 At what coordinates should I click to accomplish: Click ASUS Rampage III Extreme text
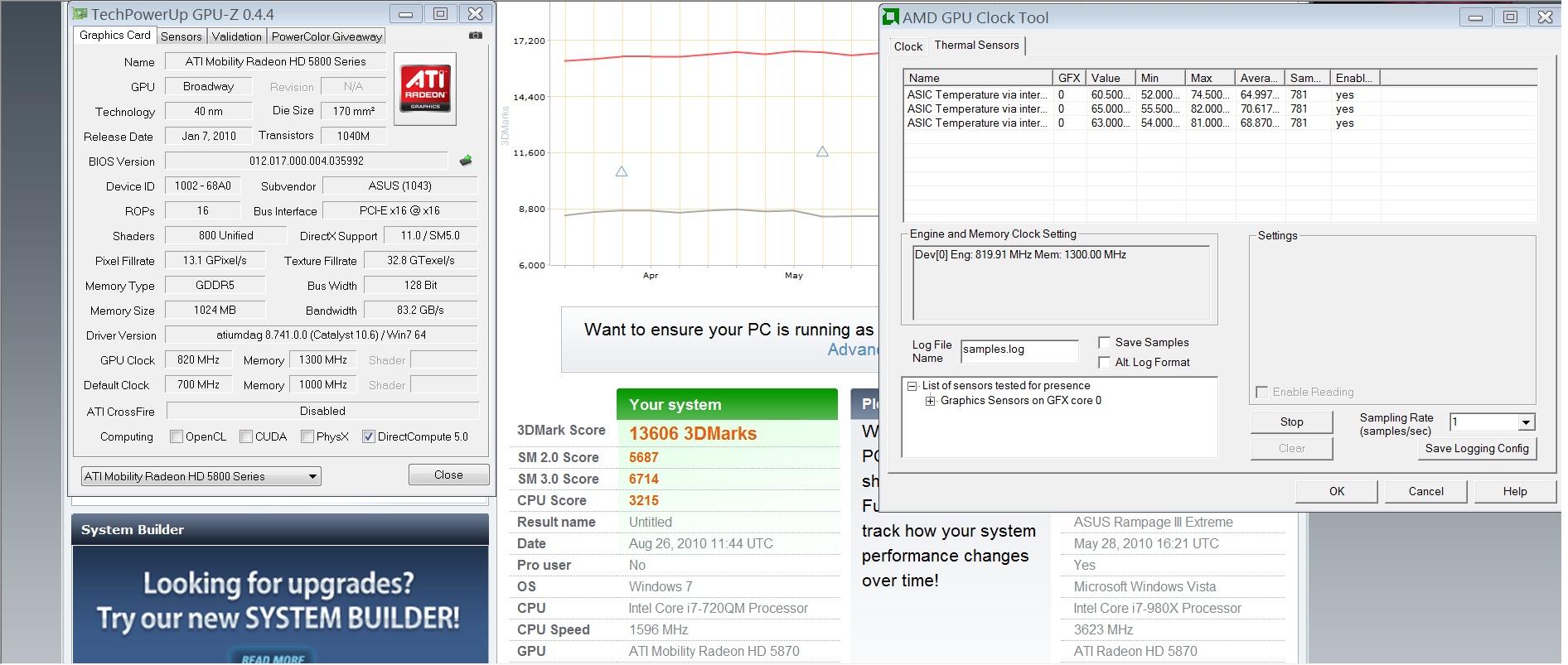[1153, 522]
